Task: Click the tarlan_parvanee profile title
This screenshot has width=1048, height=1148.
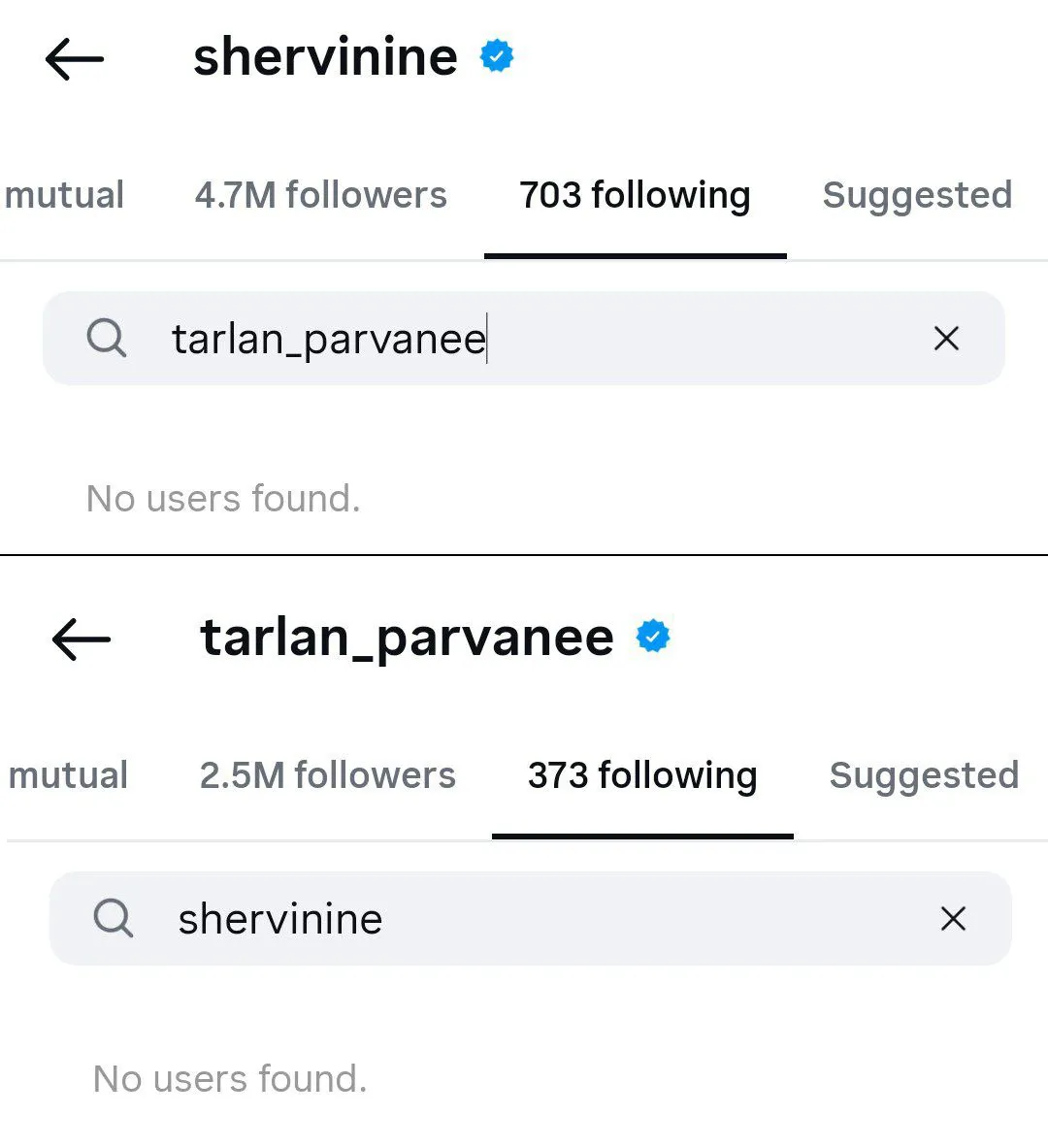Action: [x=407, y=639]
